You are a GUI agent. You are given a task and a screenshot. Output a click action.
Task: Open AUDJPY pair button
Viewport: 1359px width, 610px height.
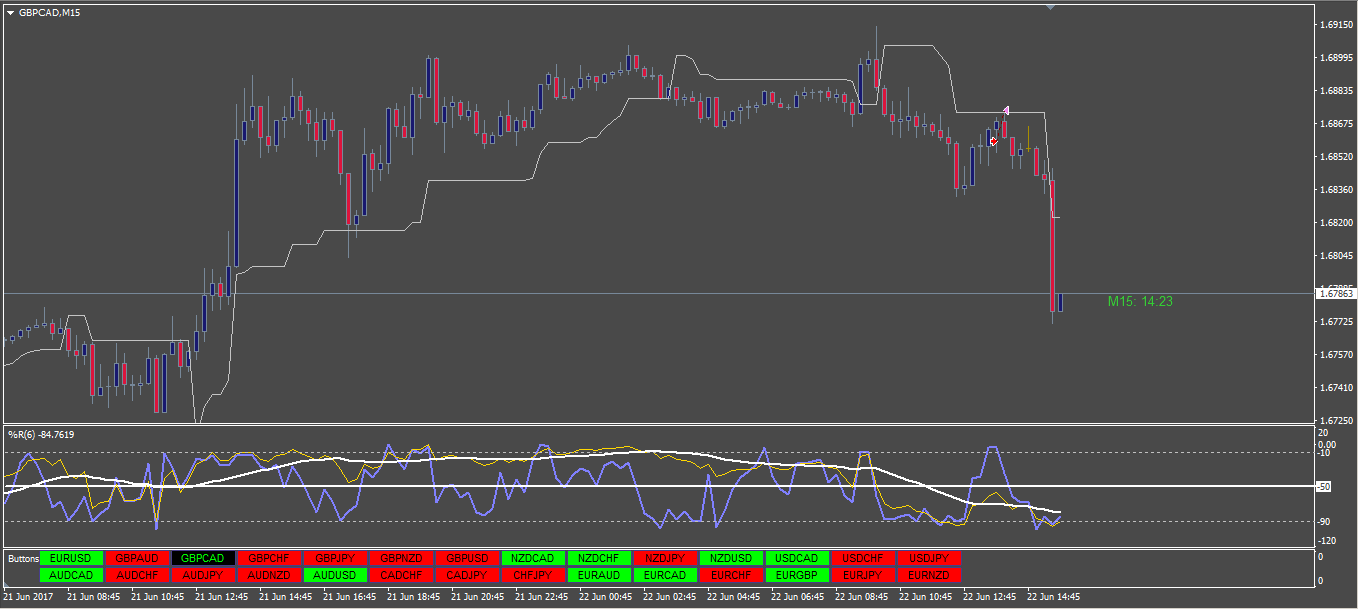click(203, 575)
